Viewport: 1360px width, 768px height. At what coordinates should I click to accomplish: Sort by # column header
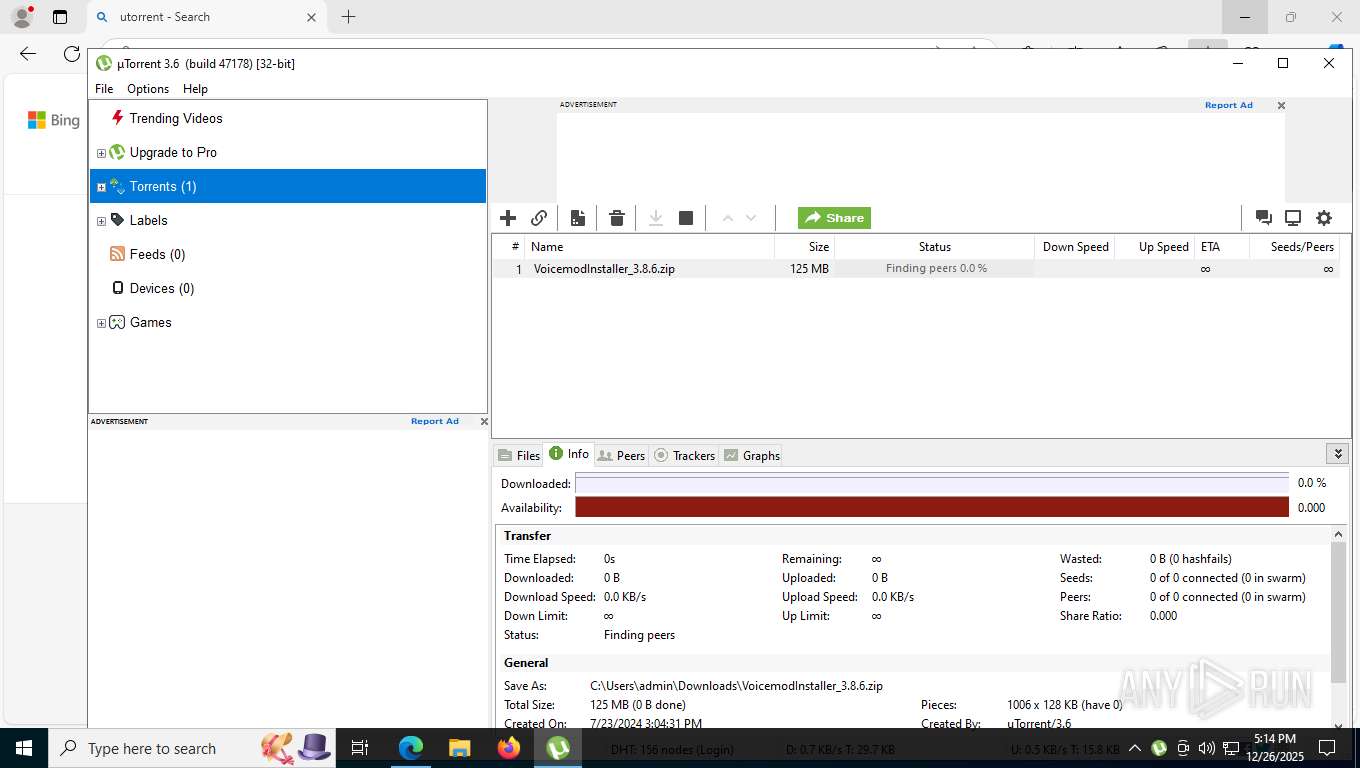(509, 247)
